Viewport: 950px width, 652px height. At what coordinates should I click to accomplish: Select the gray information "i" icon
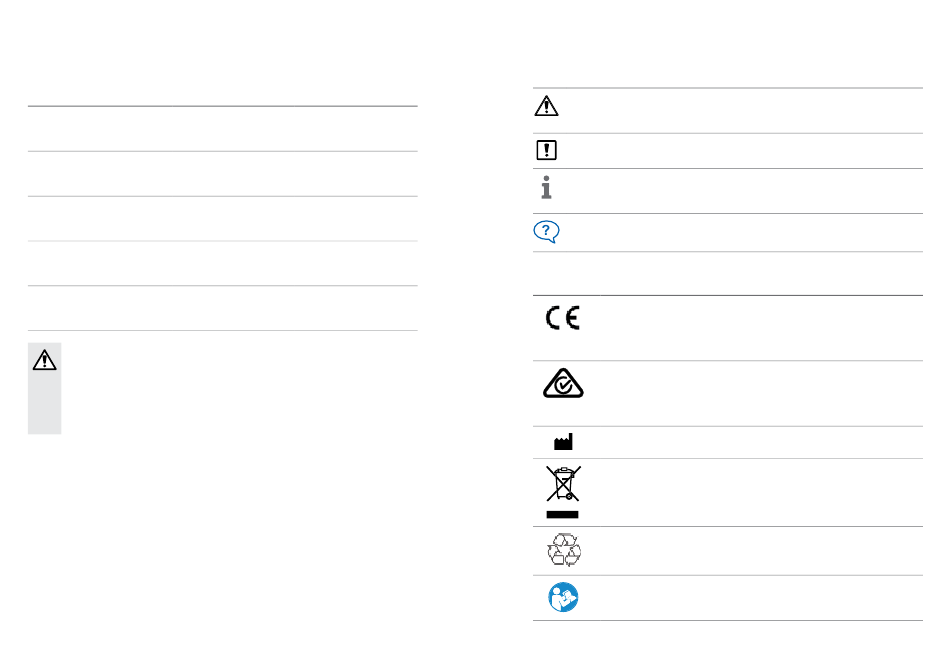point(546,187)
